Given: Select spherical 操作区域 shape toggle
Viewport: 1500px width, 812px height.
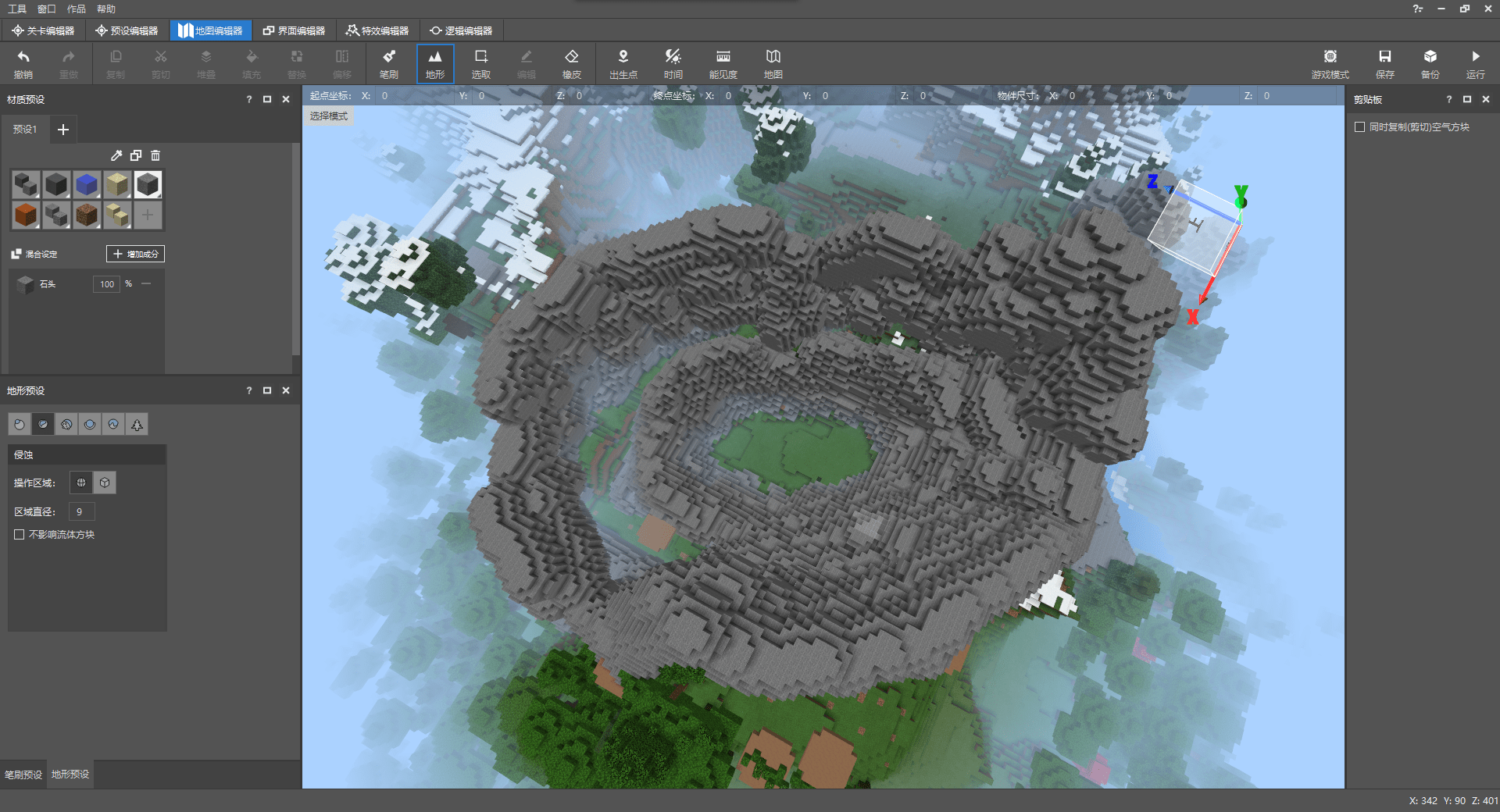Looking at the screenshot, I should click(x=81, y=483).
